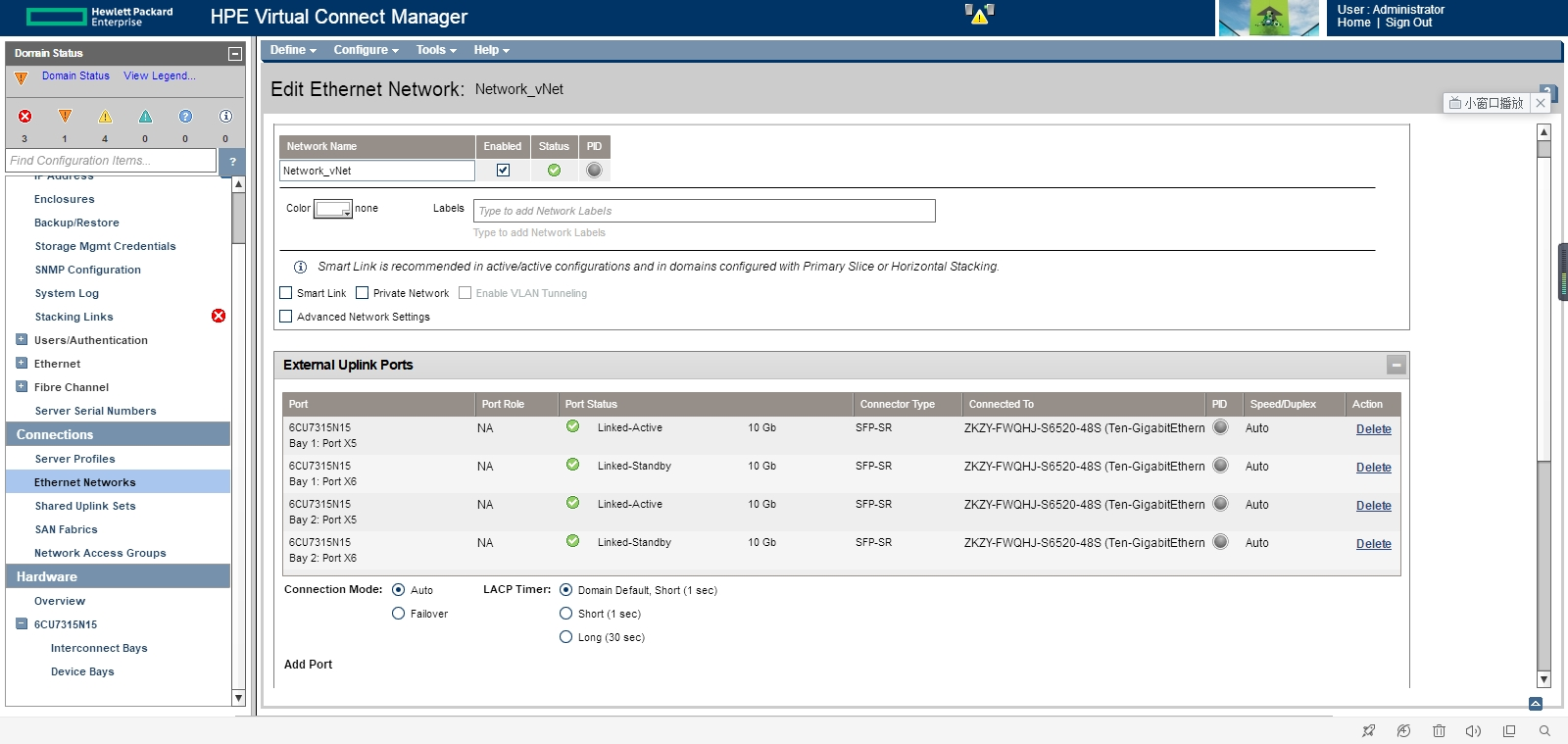Image resolution: width=1568 pixels, height=744 pixels.
Task: Open Server Profiles in the Connections section
Action: click(x=74, y=459)
